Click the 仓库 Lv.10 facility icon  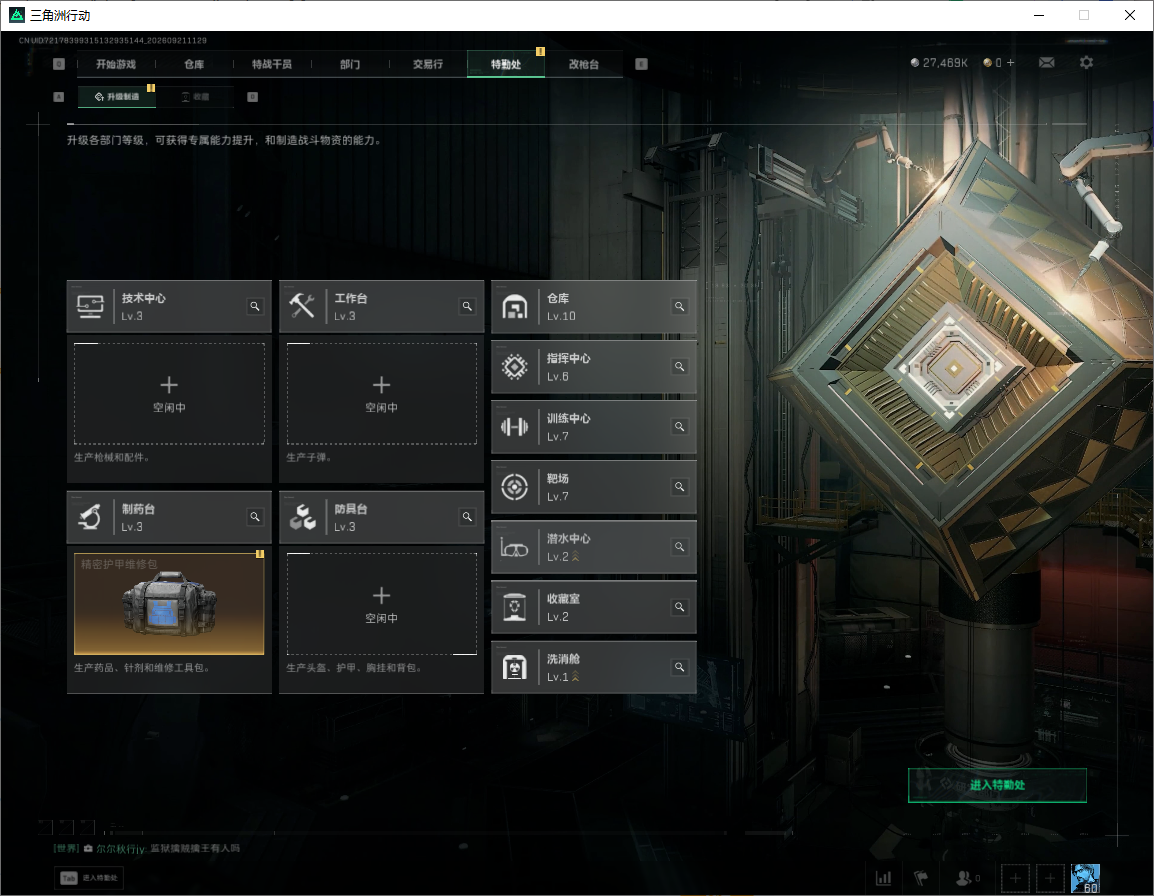(514, 306)
